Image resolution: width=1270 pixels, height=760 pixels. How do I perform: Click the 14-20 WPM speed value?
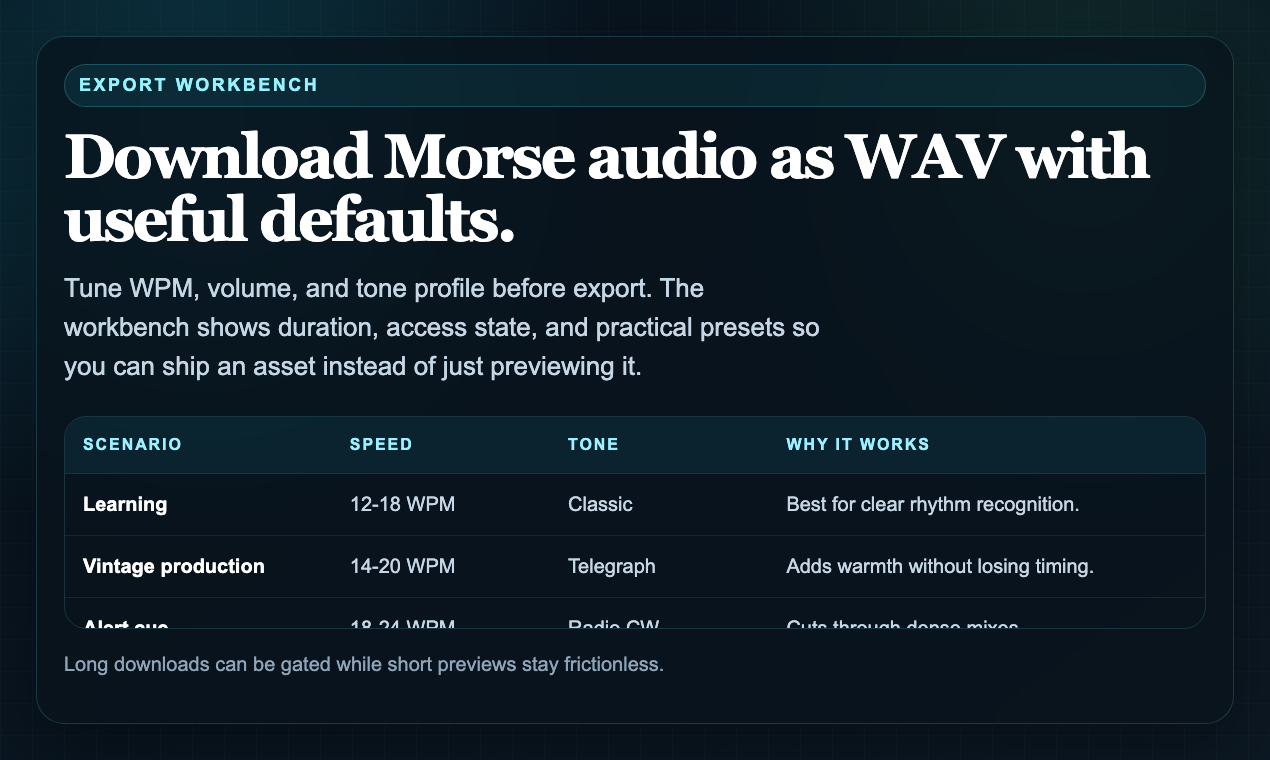pyautogui.click(x=402, y=566)
